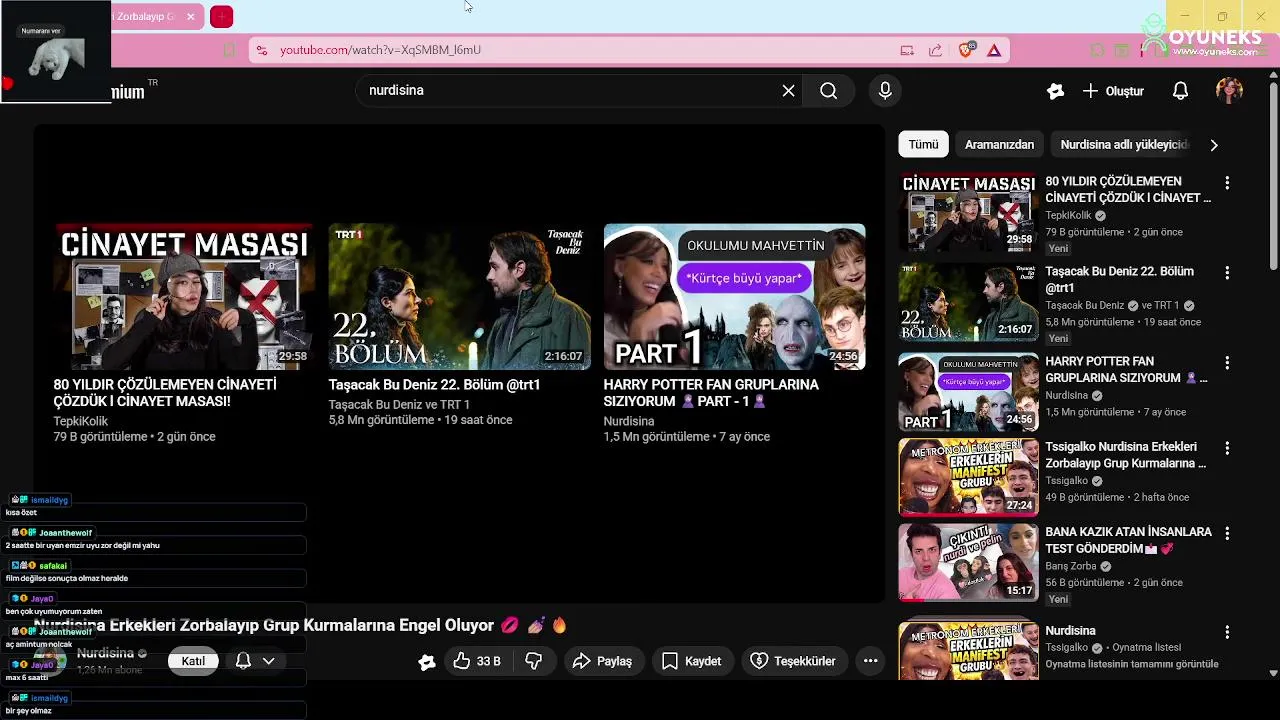
Task: Click the Katıl membership button
Action: (193, 661)
